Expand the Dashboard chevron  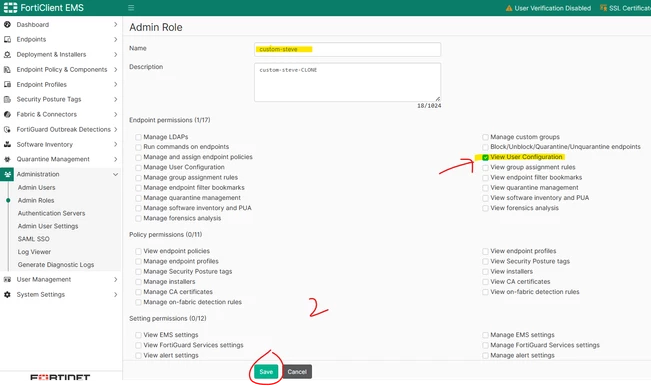(x=115, y=24)
